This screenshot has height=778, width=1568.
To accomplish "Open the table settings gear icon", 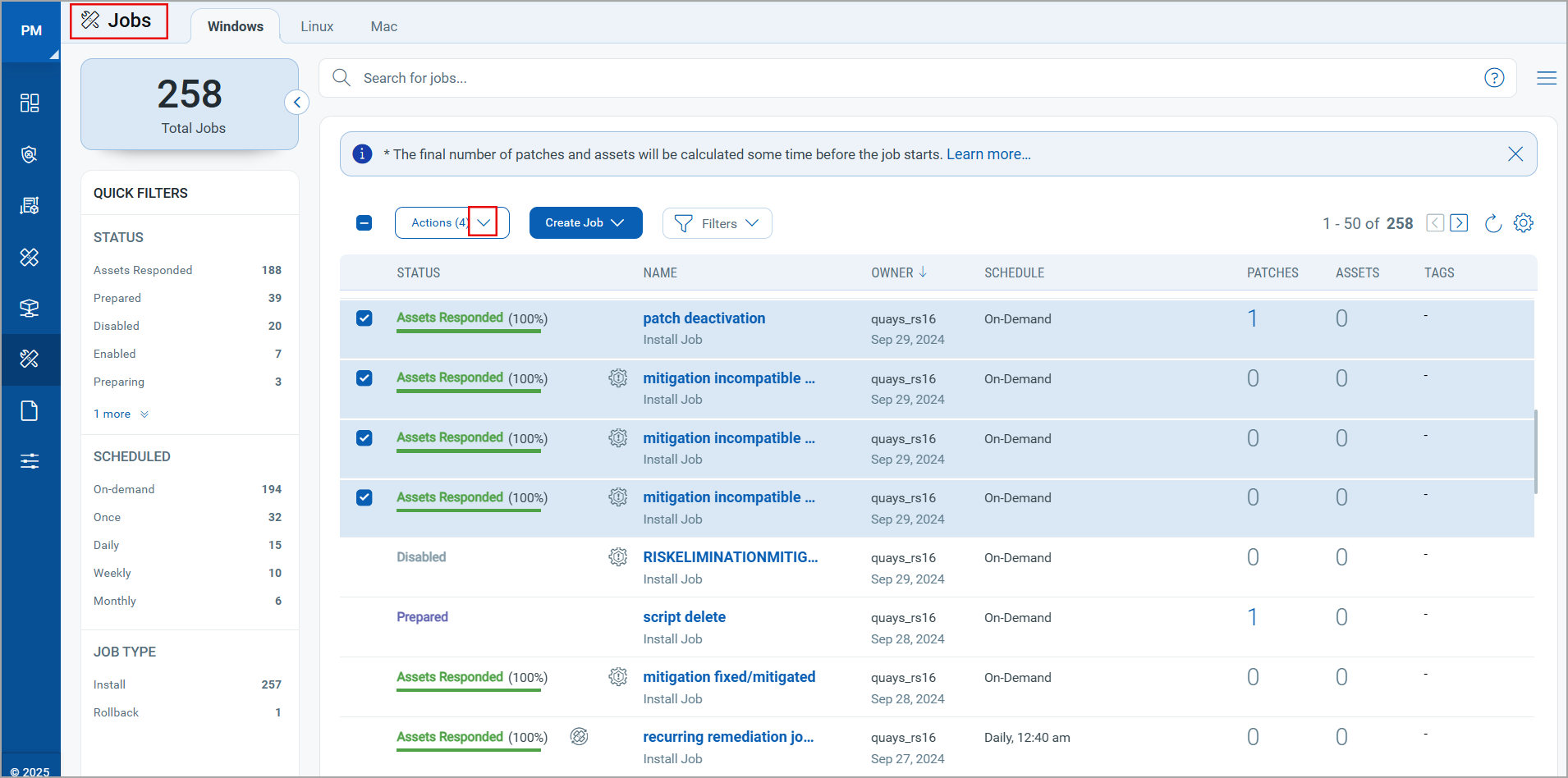I will (1524, 223).
